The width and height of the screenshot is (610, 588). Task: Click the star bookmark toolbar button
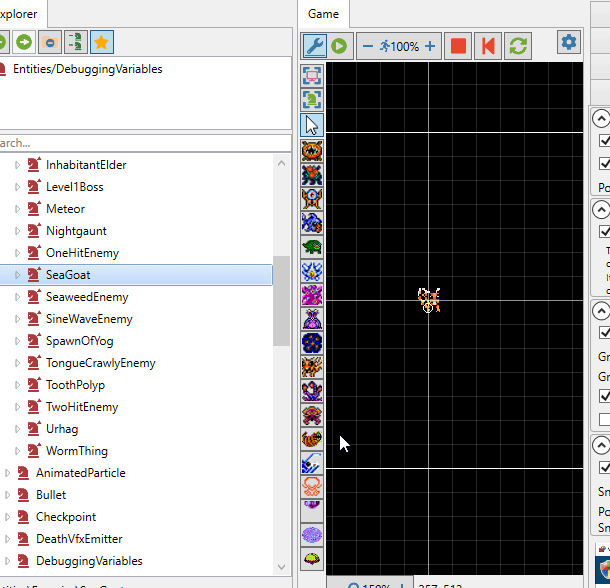[101, 42]
